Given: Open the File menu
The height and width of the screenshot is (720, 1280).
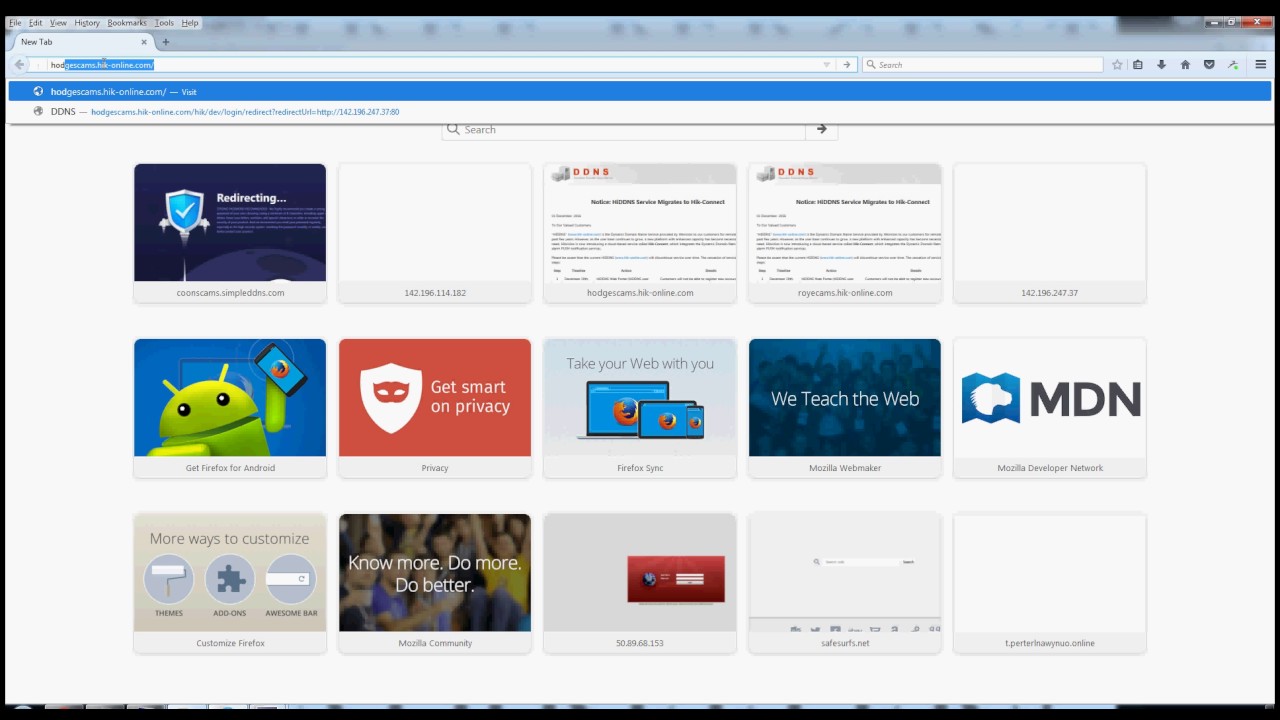Looking at the screenshot, I should tap(15, 22).
